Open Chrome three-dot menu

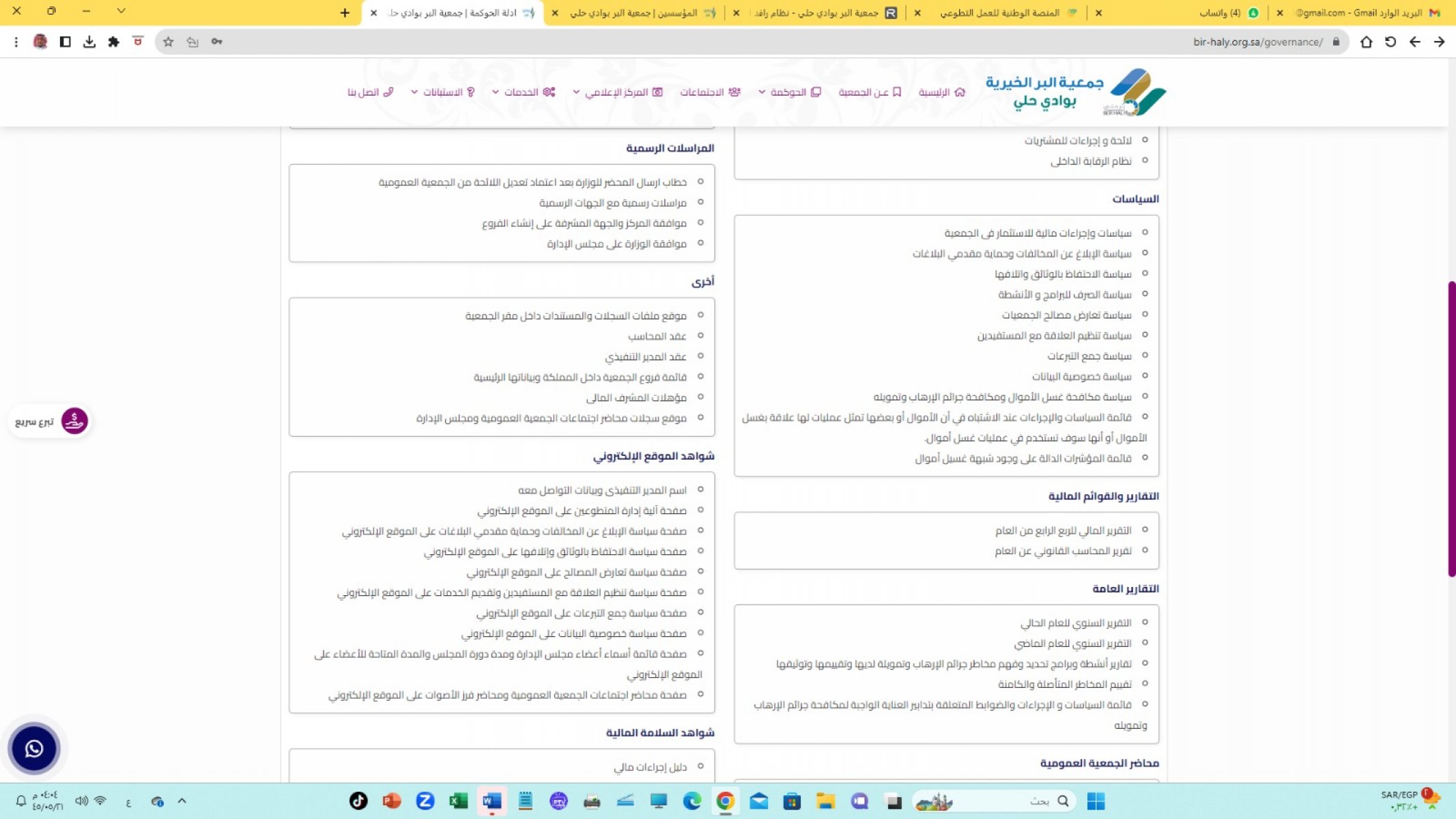[x=16, y=42]
